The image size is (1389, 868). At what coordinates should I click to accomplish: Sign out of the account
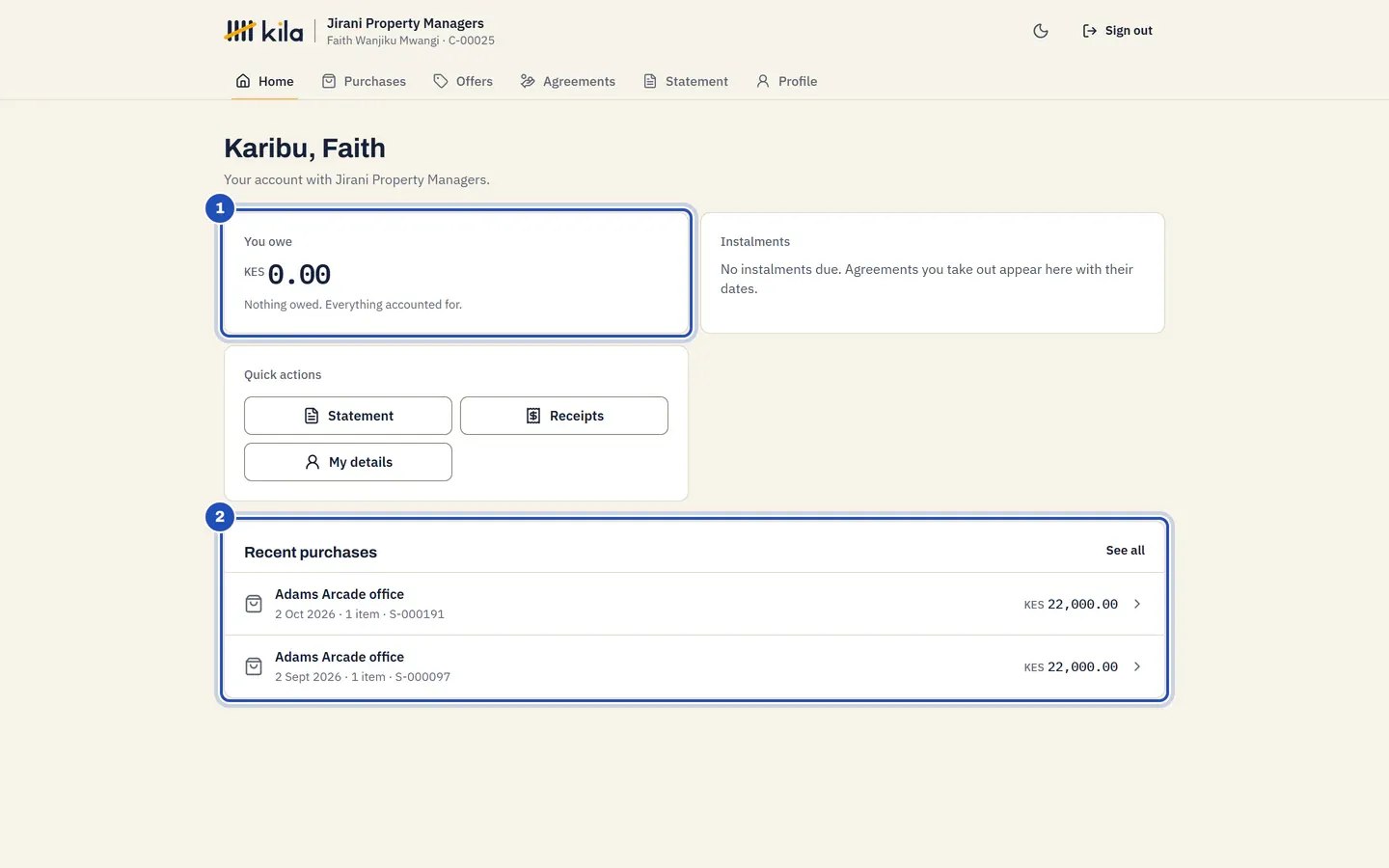pos(1117,31)
